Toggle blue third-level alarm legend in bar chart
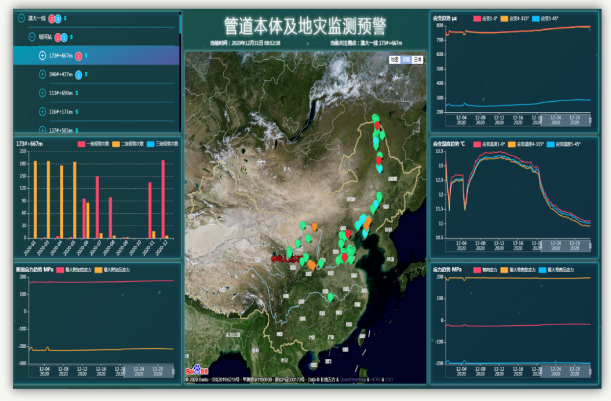611x401 pixels. pos(162,144)
